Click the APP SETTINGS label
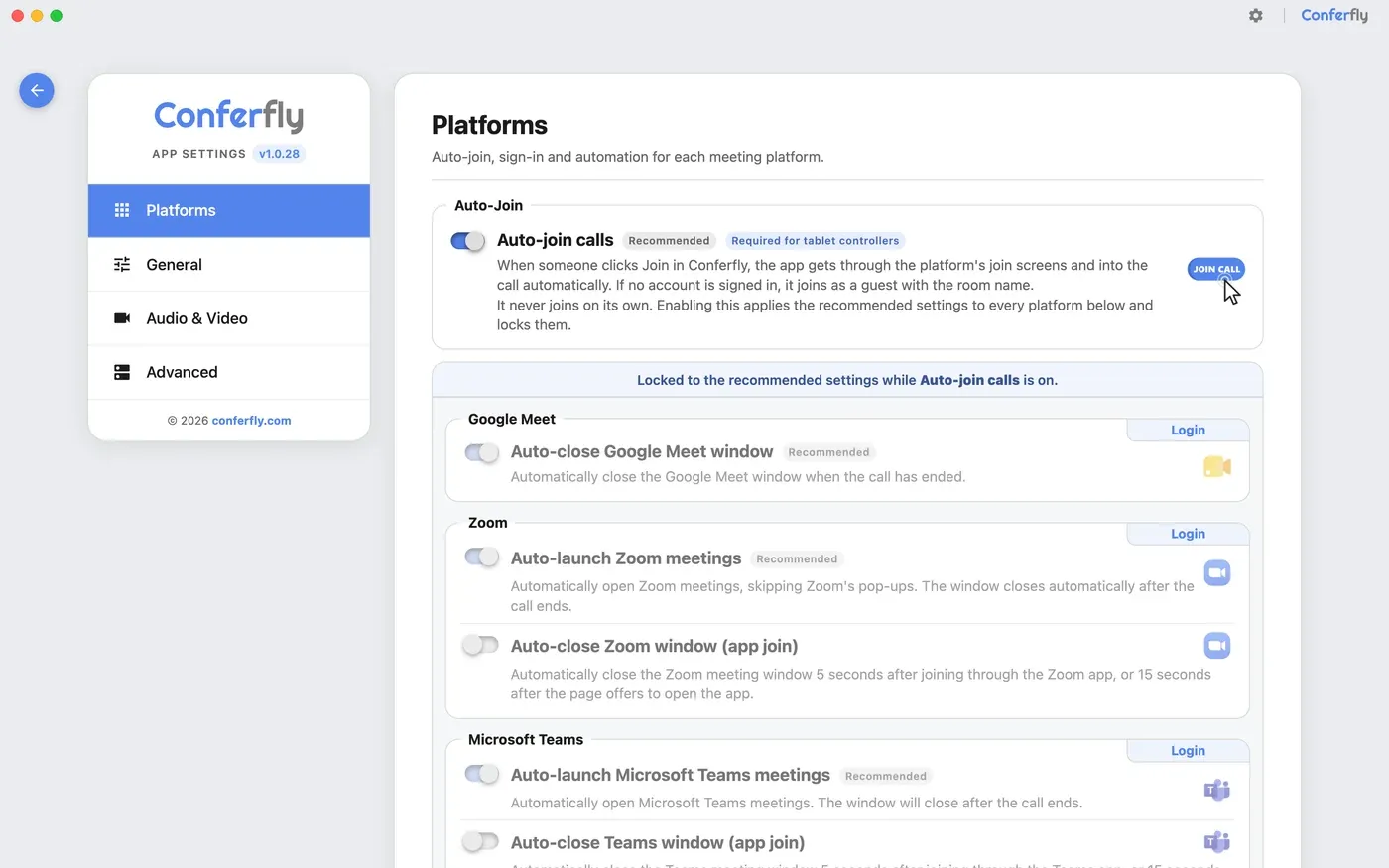This screenshot has height=868, width=1389. point(198,154)
